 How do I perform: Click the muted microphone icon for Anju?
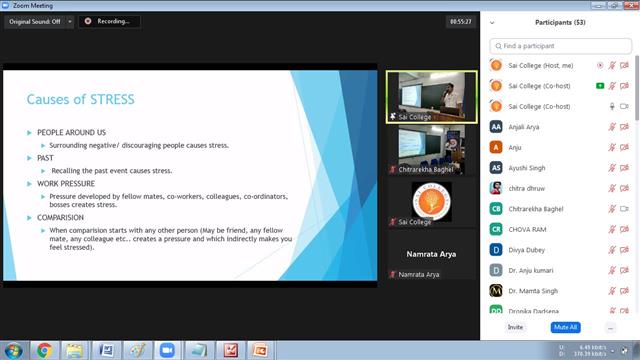click(612, 147)
